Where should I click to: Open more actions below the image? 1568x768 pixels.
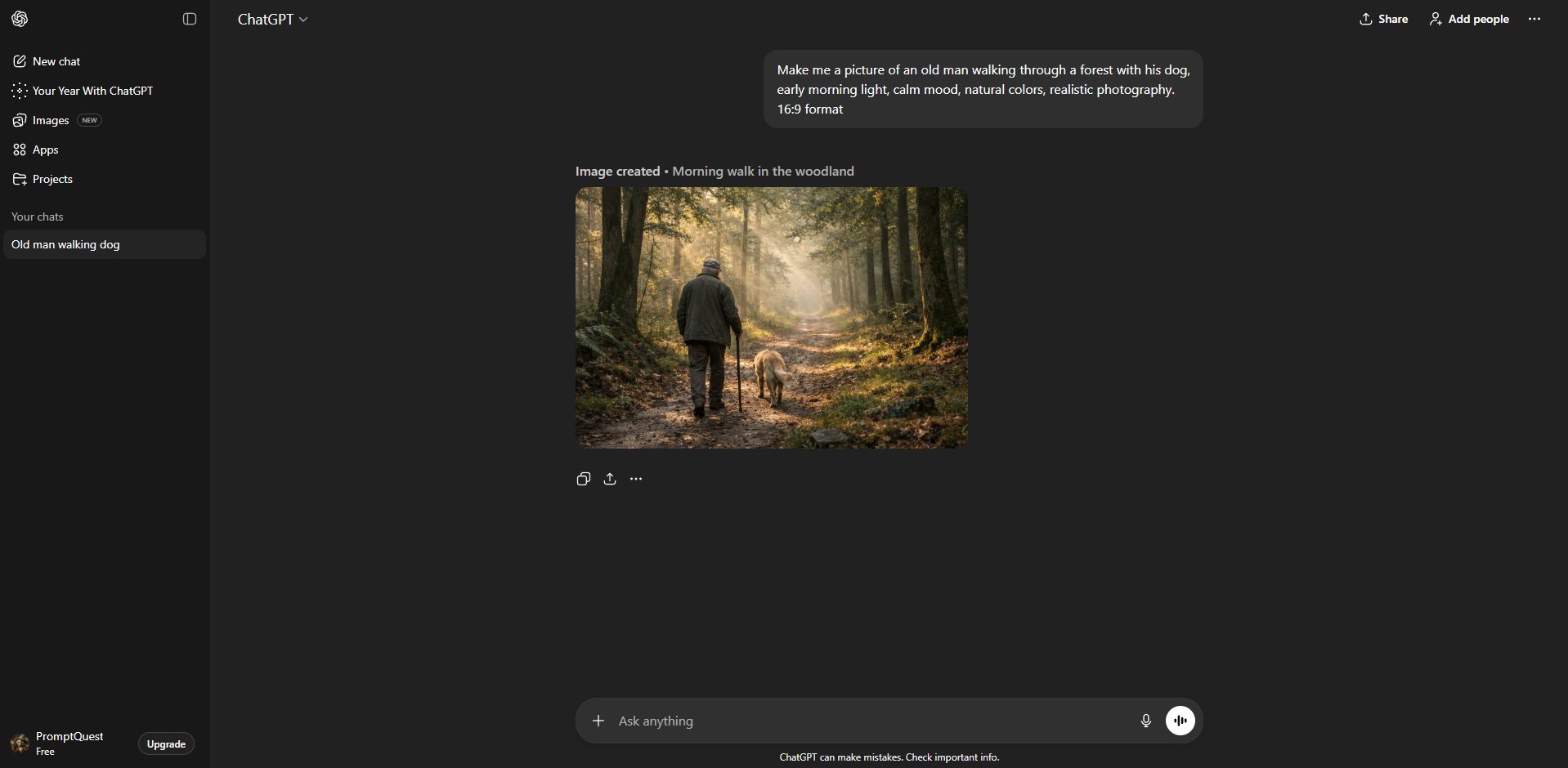tap(636, 479)
